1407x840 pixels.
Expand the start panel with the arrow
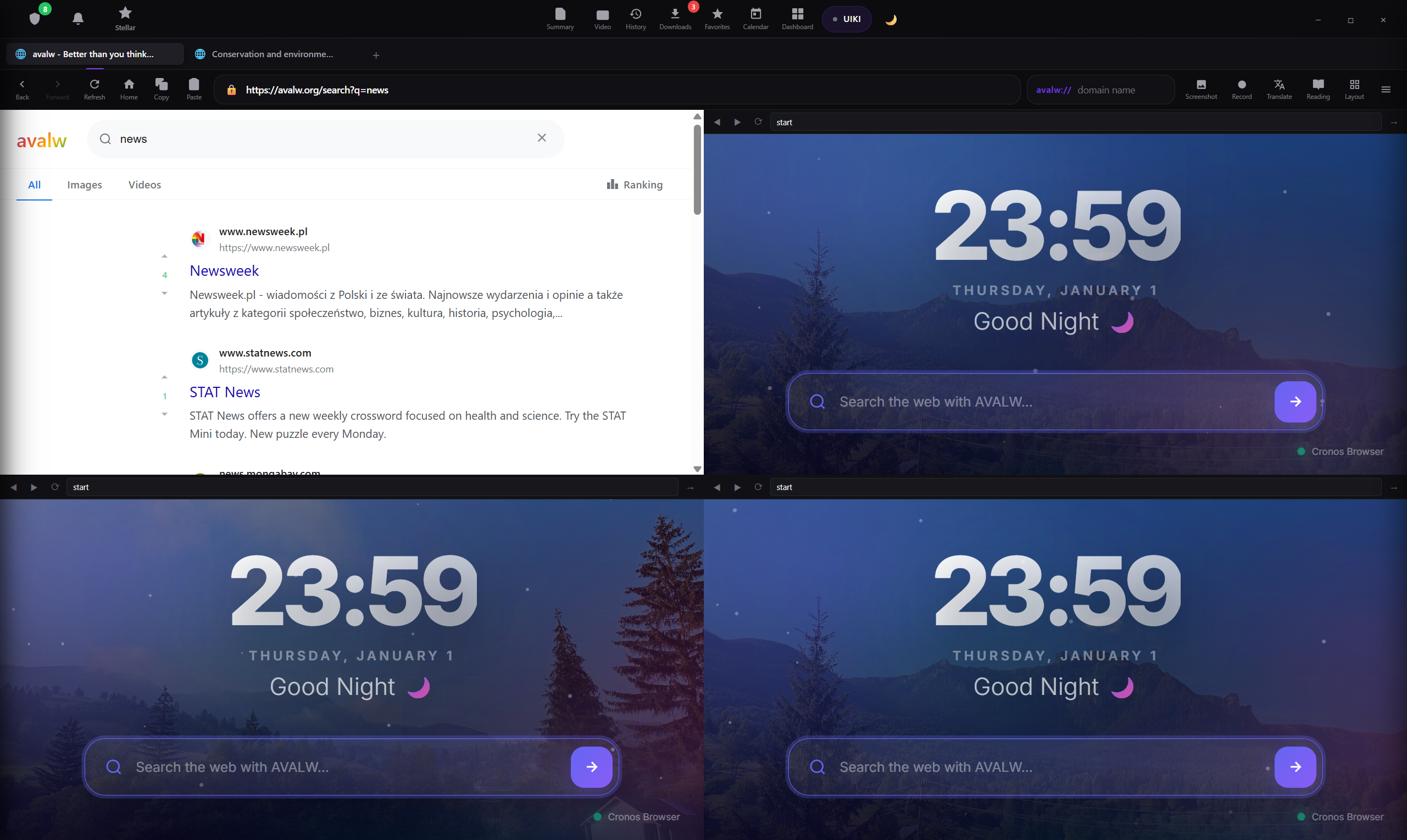pyautogui.click(x=1394, y=122)
